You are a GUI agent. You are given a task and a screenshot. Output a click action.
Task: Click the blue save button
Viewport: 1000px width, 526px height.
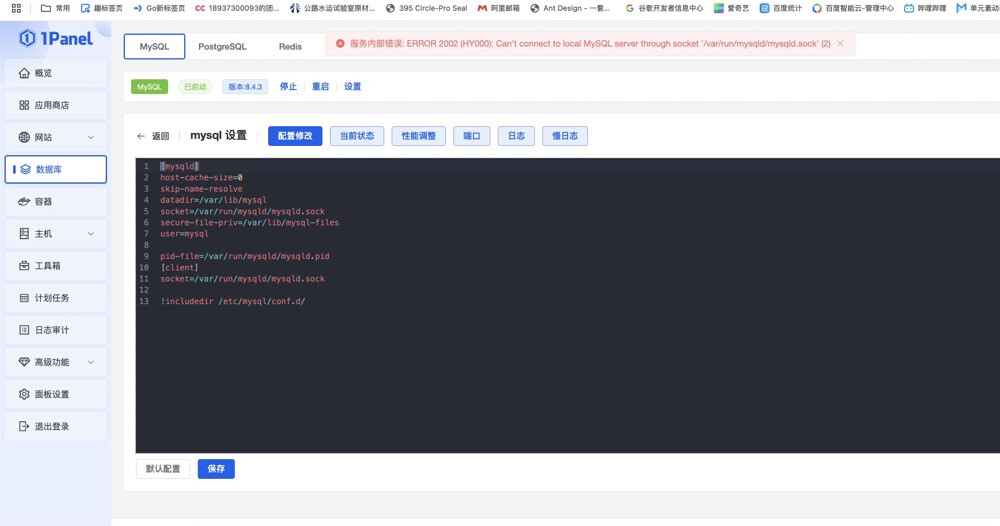[216, 468]
